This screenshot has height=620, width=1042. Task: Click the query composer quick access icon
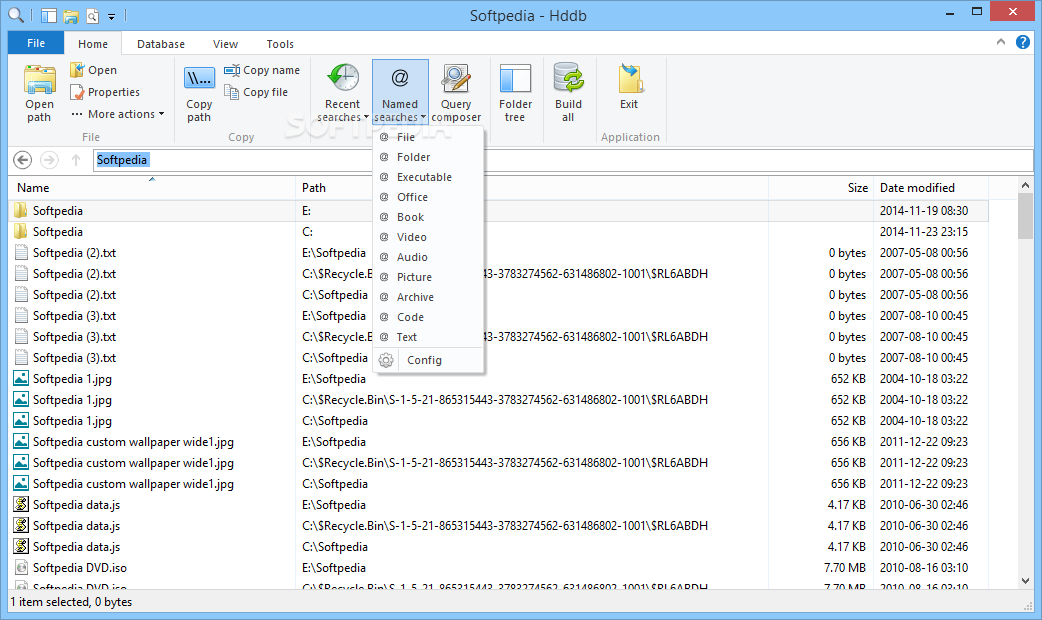[92, 15]
